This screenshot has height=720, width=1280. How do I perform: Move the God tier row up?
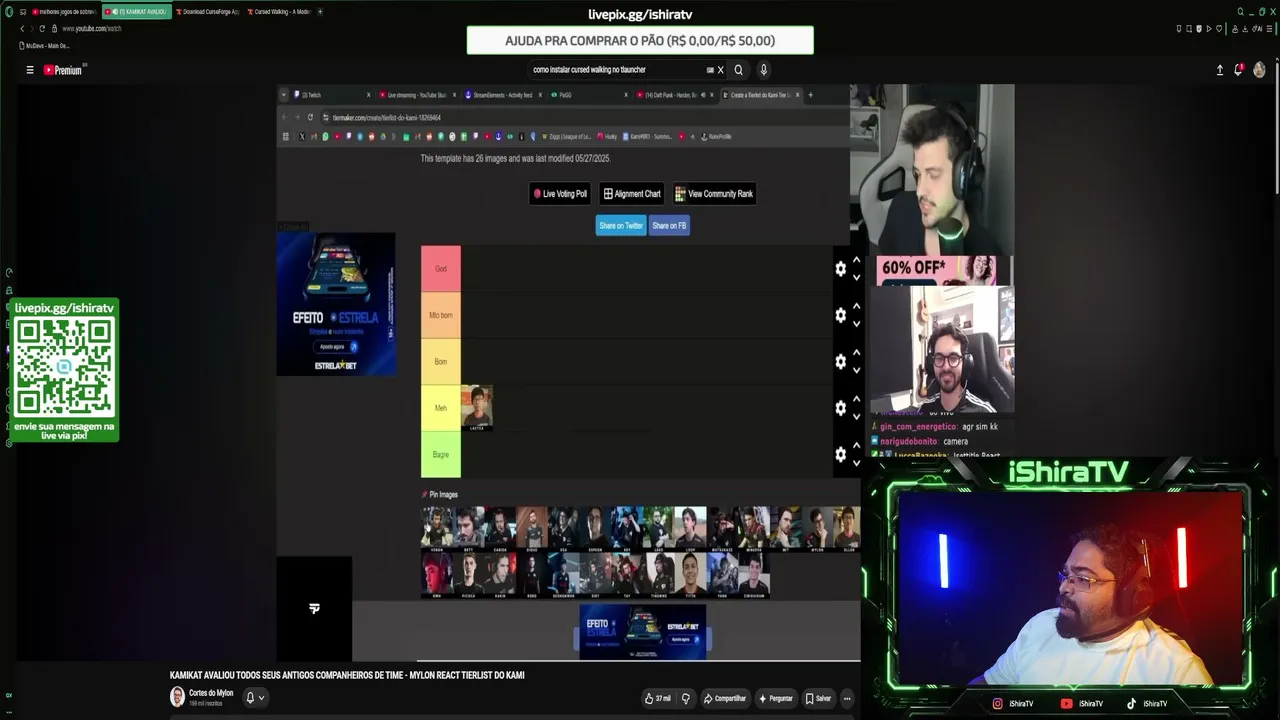856,260
